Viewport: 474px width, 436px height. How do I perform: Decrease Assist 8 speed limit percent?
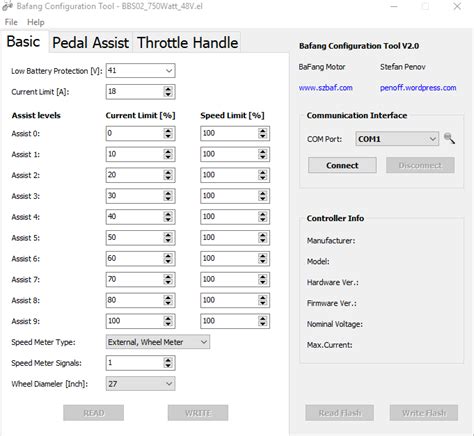coord(263,303)
